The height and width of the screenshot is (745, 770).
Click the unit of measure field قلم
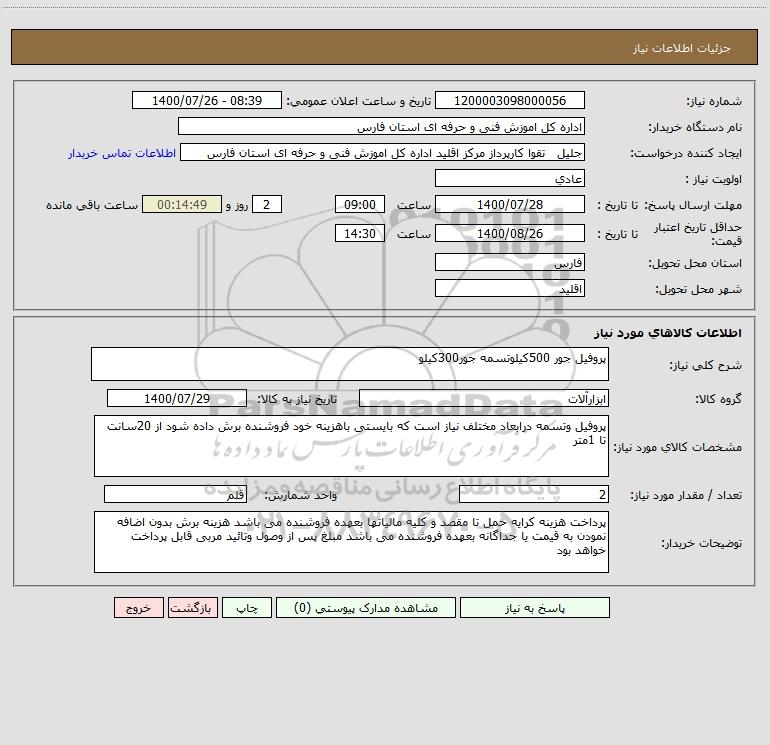(x=175, y=495)
